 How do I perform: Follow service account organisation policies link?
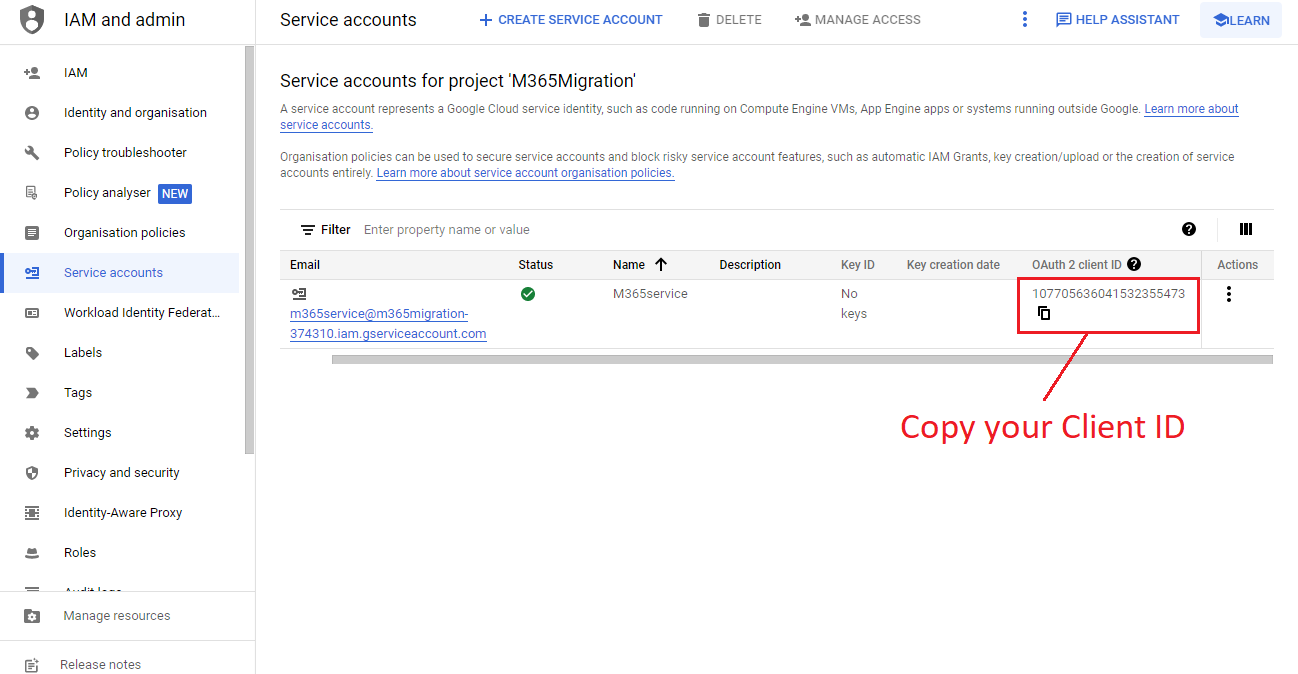pyautogui.click(x=525, y=173)
